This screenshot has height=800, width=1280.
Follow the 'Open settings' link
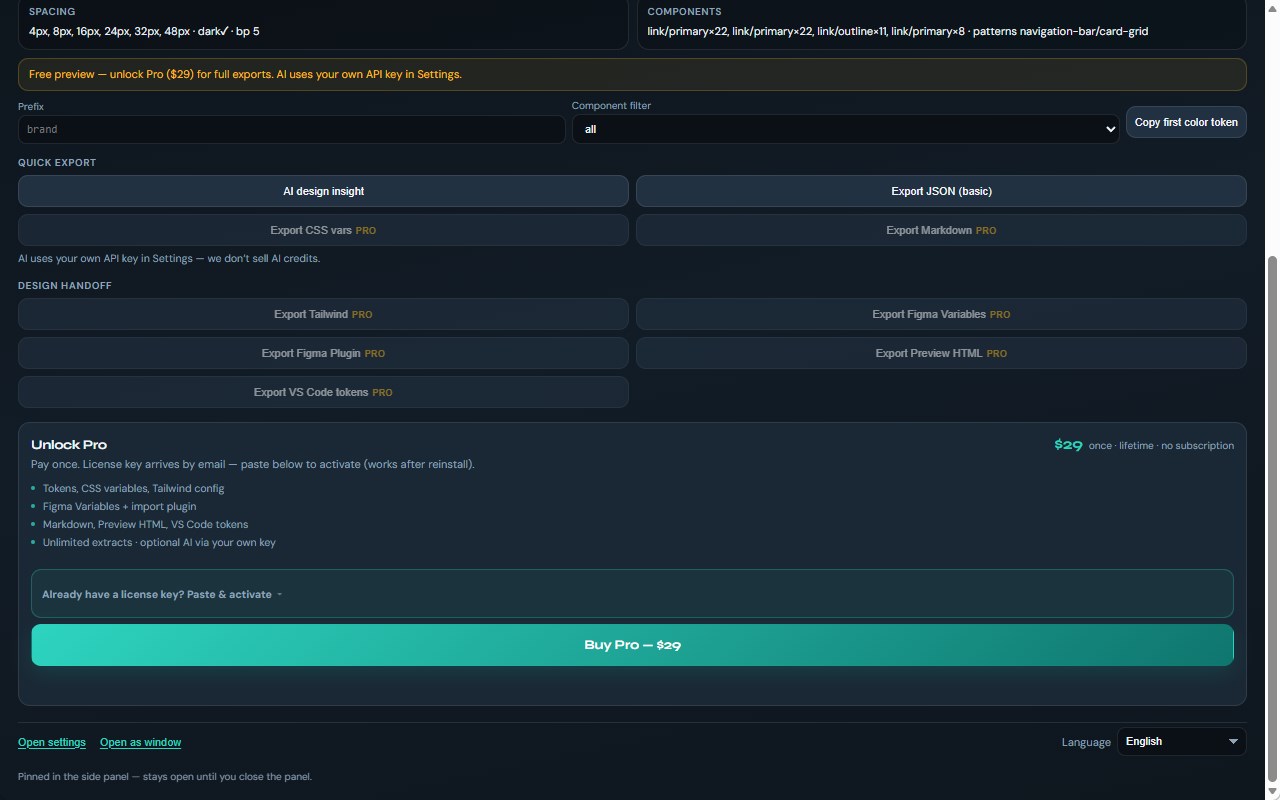pyautogui.click(x=52, y=742)
